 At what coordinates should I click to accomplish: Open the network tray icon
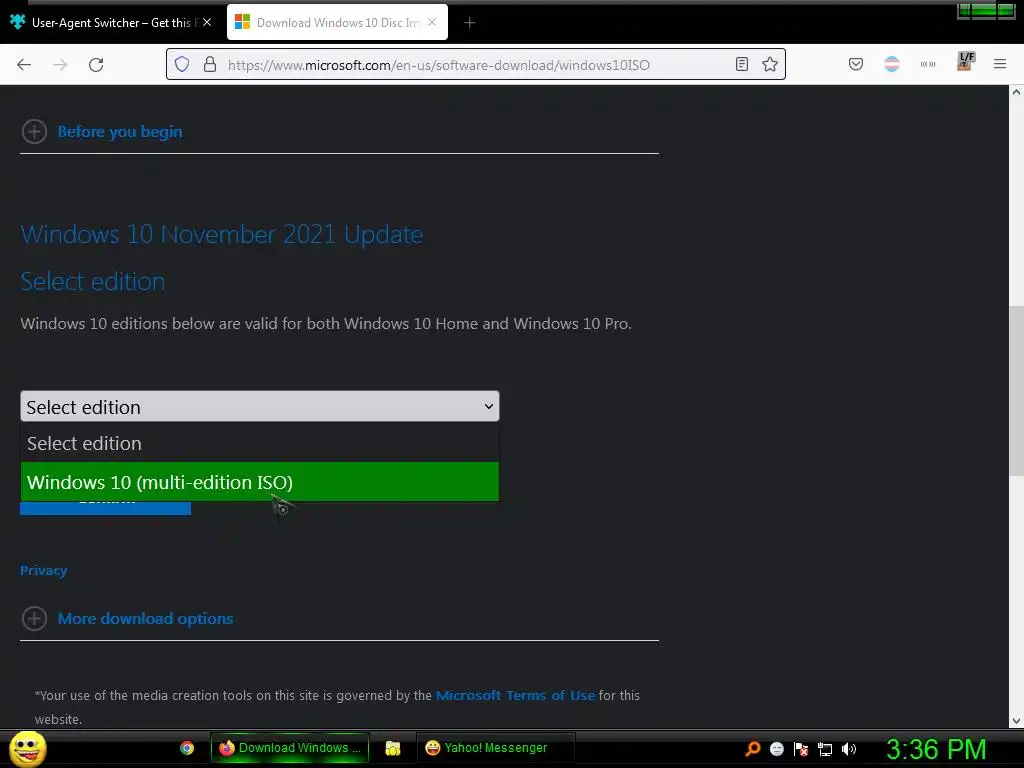click(x=825, y=750)
